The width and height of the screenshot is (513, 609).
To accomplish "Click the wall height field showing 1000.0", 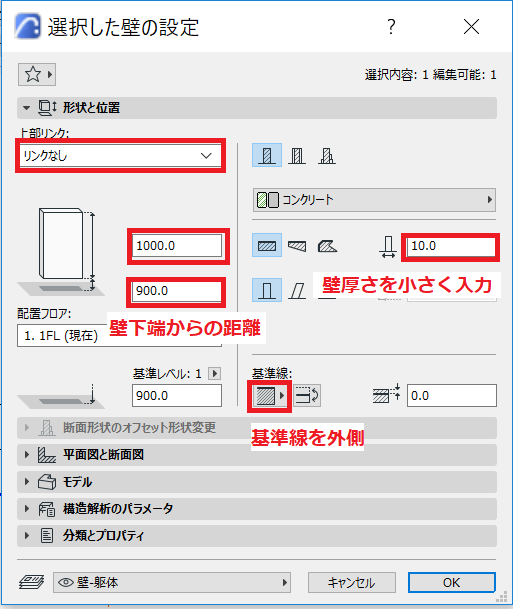I will tap(177, 246).
